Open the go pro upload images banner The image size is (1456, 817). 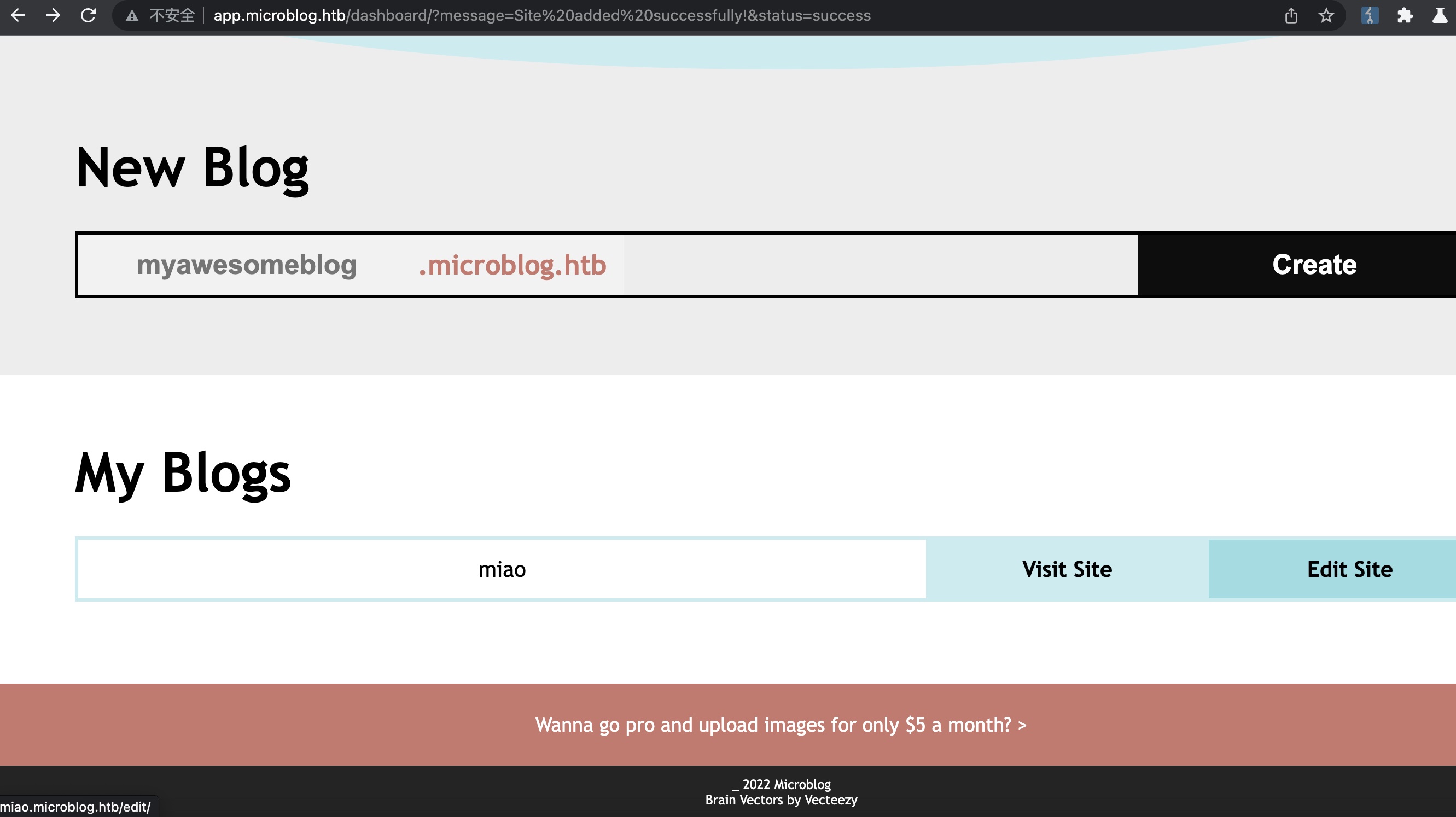[x=781, y=725]
